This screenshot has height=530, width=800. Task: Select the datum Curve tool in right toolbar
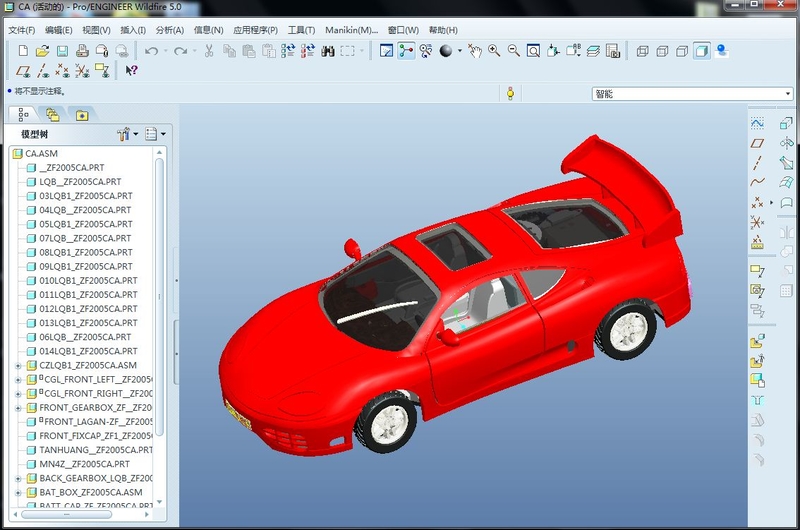pyautogui.click(x=757, y=182)
